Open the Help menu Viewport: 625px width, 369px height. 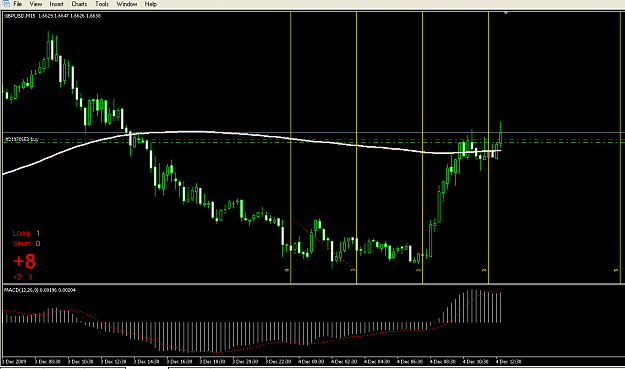[151, 4]
